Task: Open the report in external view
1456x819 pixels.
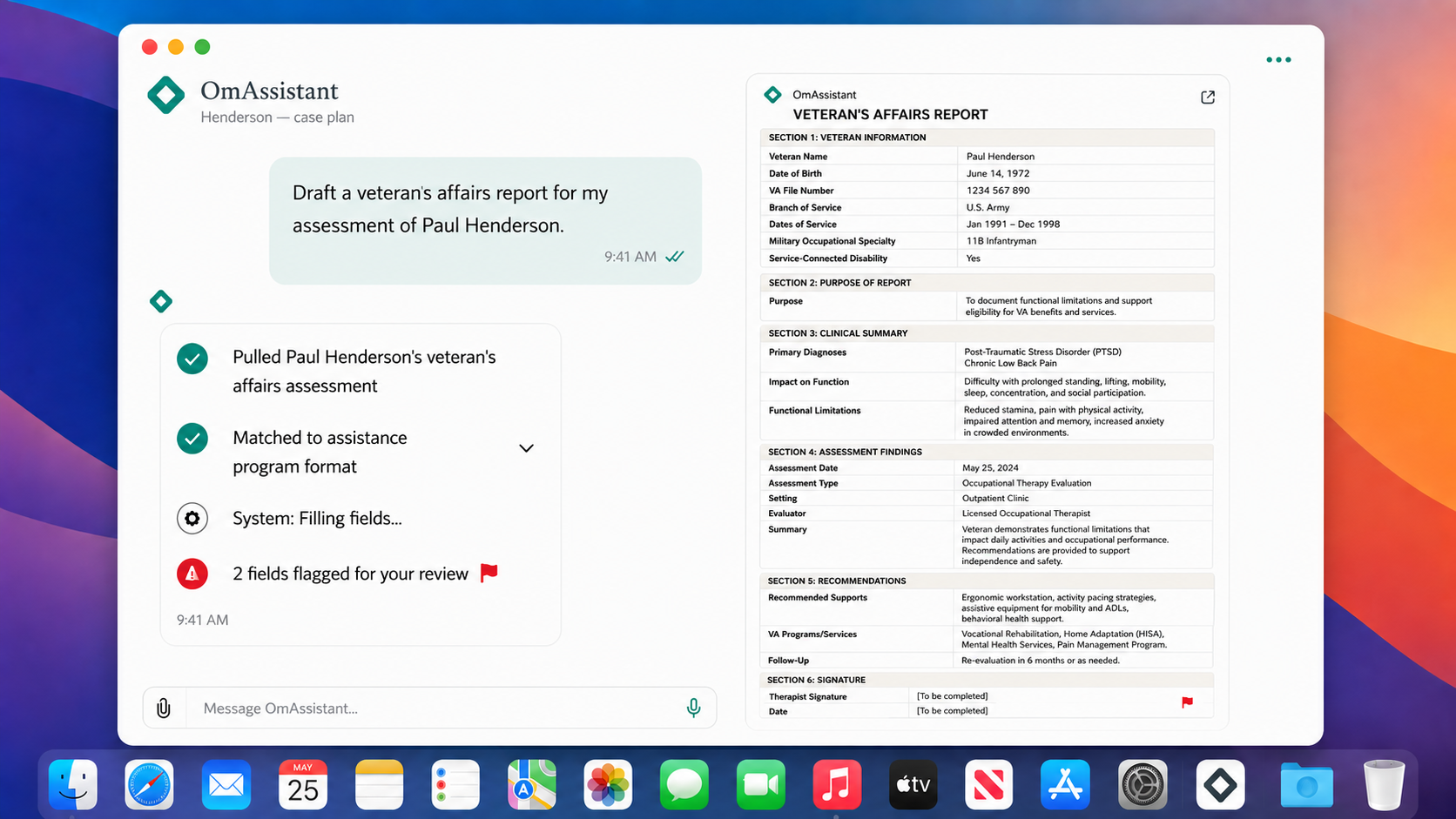Action: point(1207,97)
